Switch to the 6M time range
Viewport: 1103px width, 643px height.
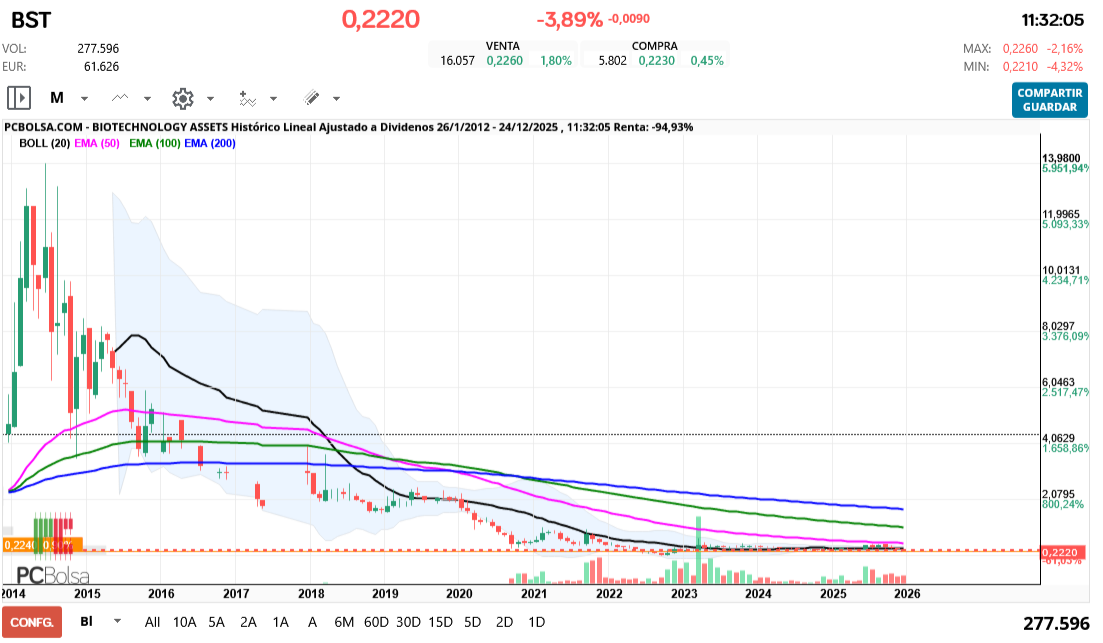[344, 621]
